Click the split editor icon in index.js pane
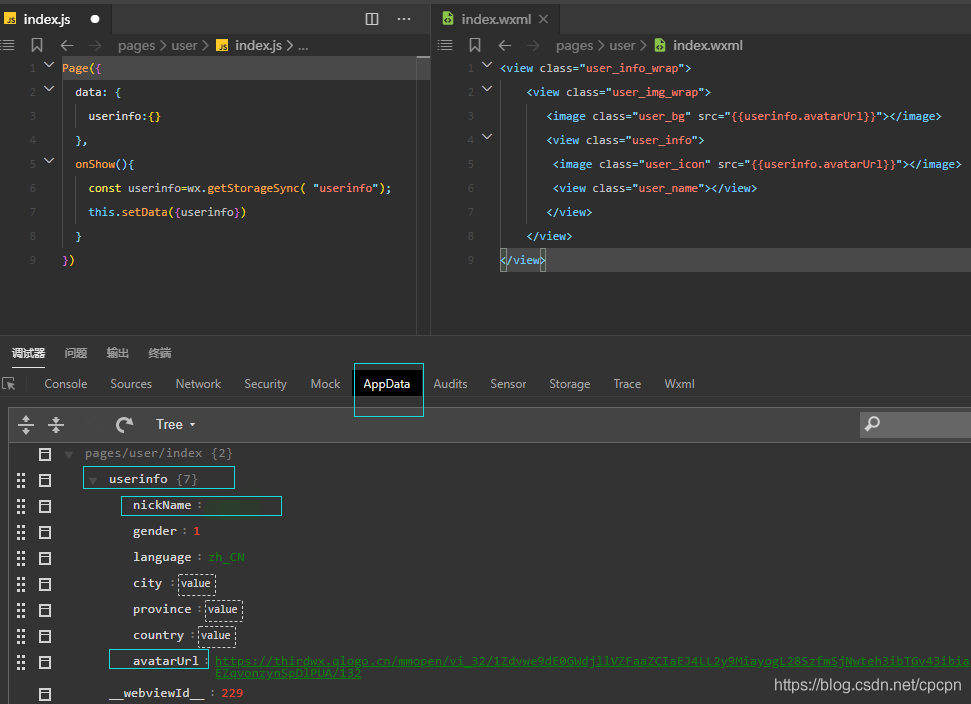 coord(372,19)
